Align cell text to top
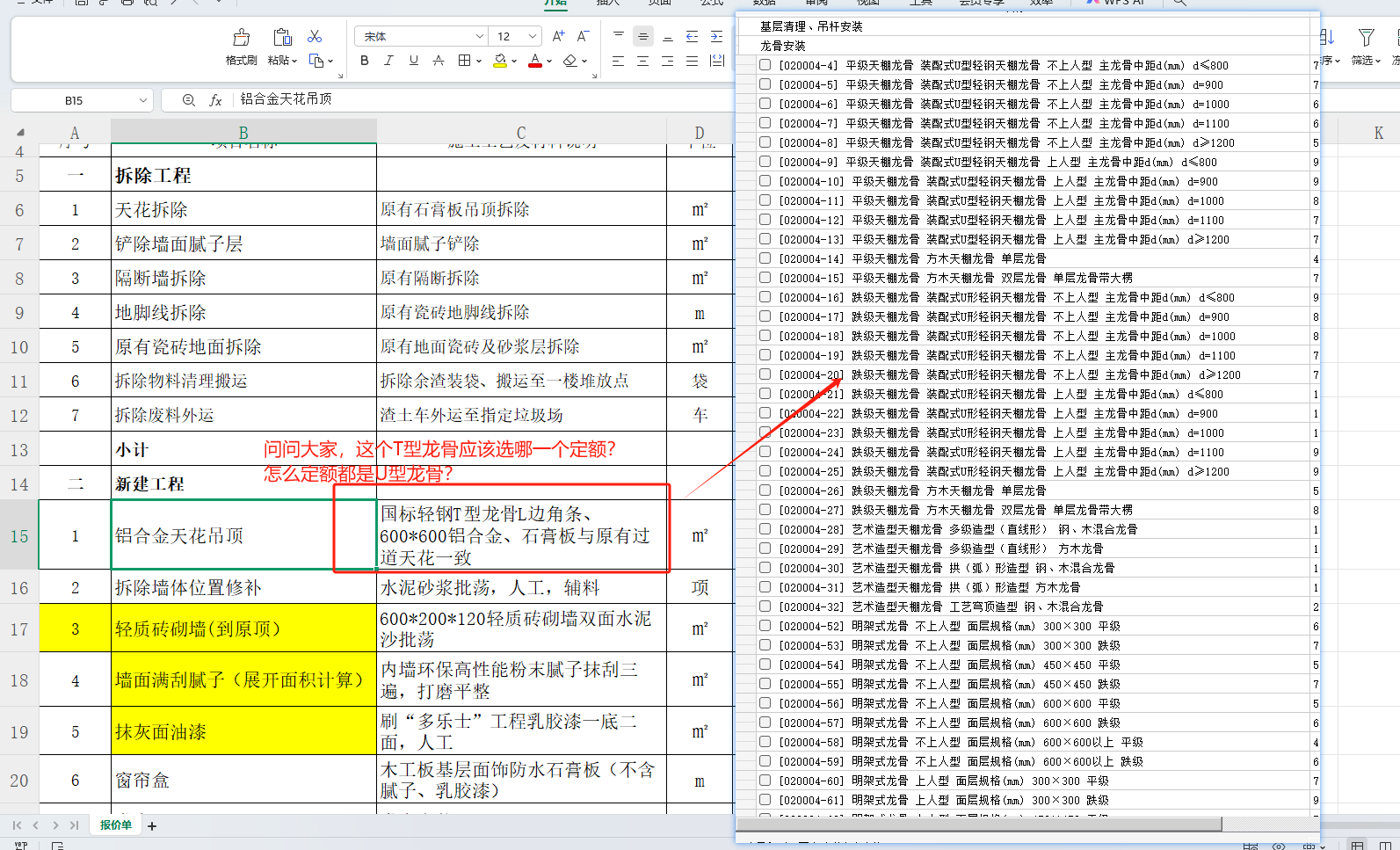This screenshot has width=1400, height=850. pos(619,36)
